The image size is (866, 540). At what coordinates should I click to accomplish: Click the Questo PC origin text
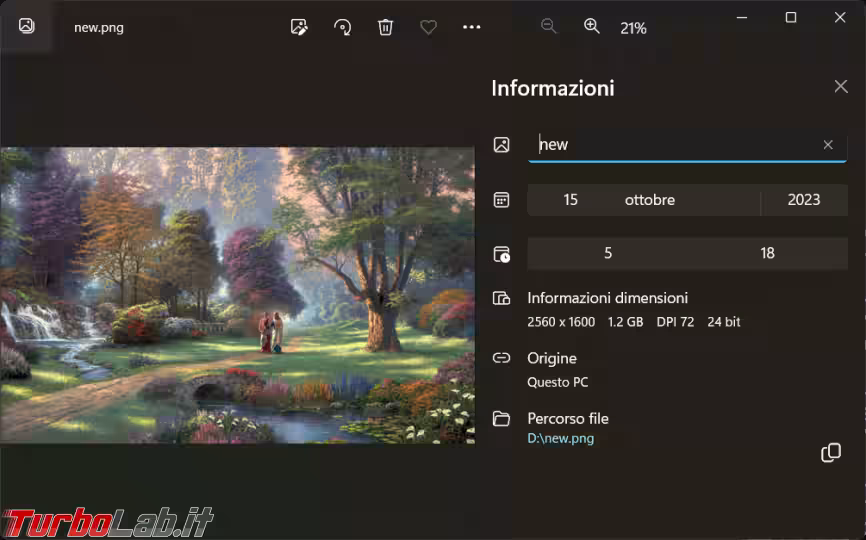[557, 382]
